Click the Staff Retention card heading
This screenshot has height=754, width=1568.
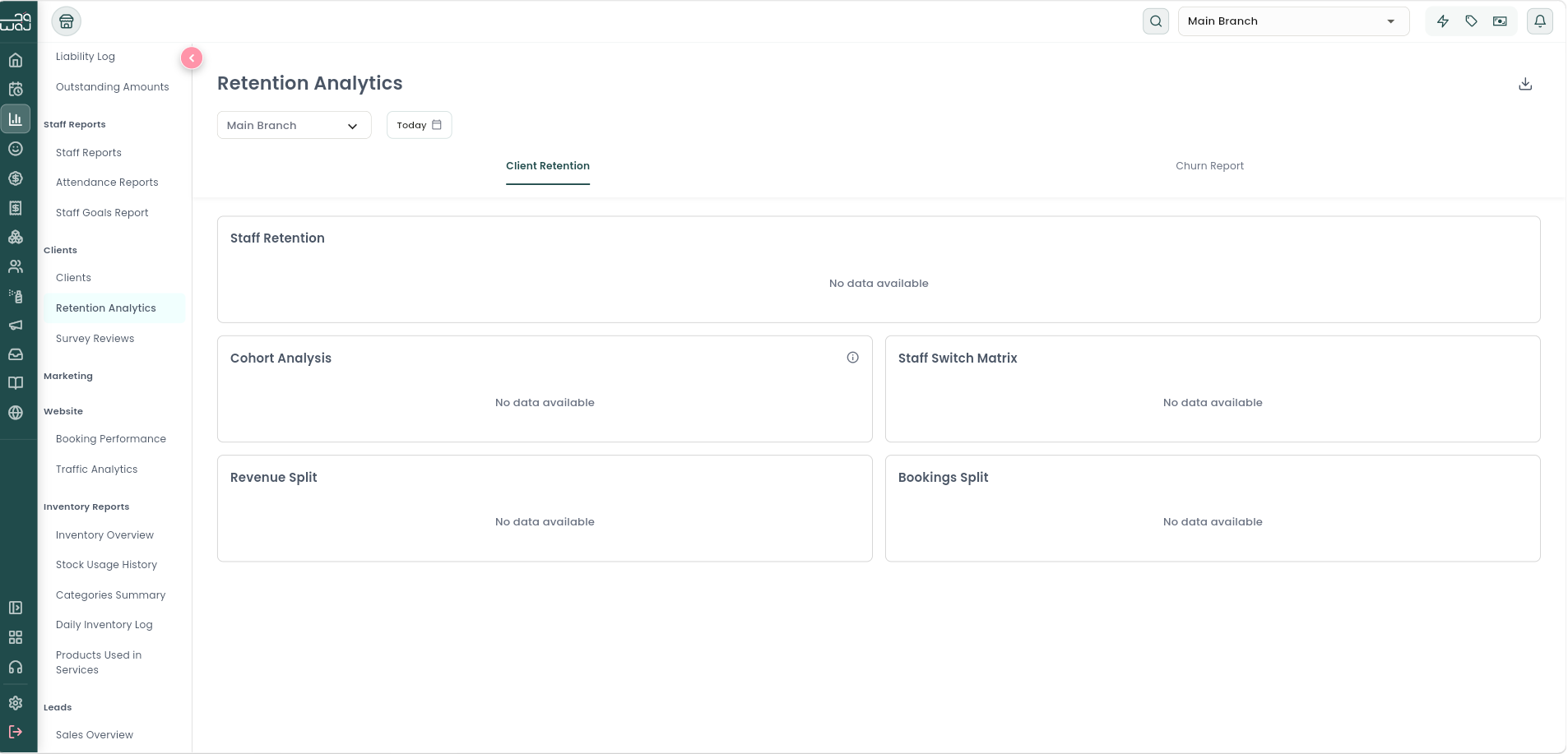pyautogui.click(x=277, y=238)
